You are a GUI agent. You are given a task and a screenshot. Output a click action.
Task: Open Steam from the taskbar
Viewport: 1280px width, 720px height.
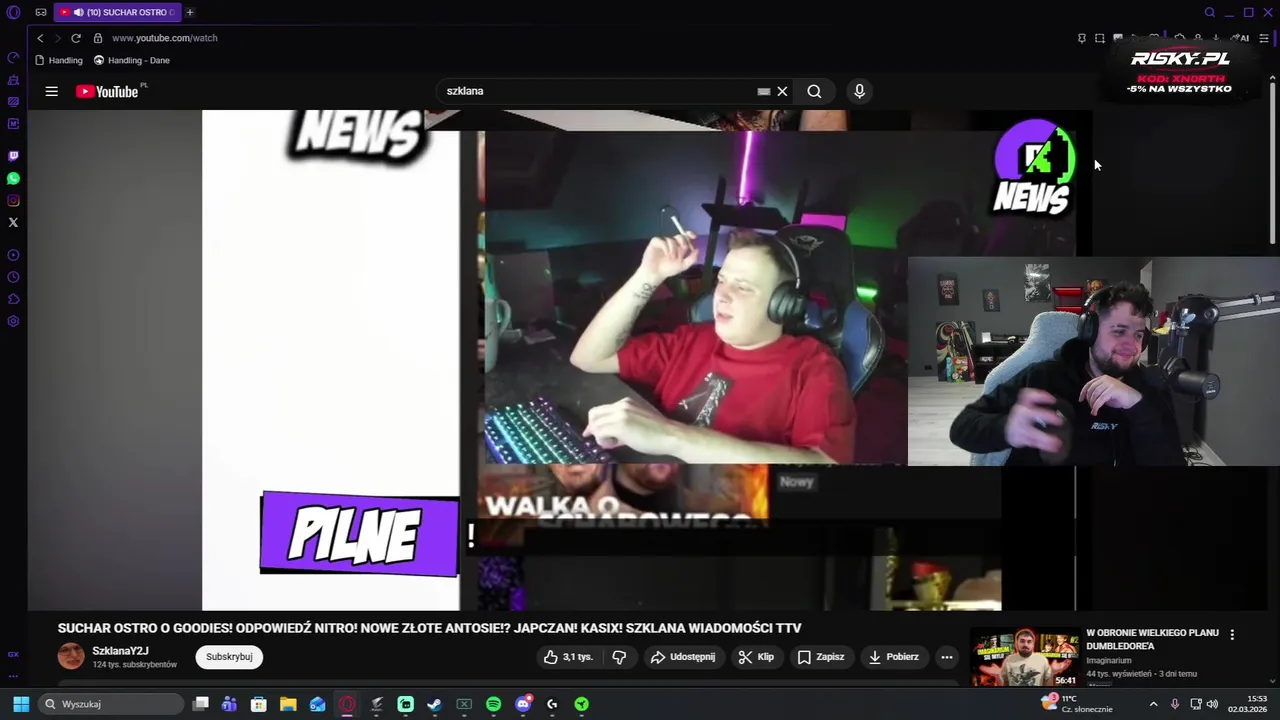[434, 704]
